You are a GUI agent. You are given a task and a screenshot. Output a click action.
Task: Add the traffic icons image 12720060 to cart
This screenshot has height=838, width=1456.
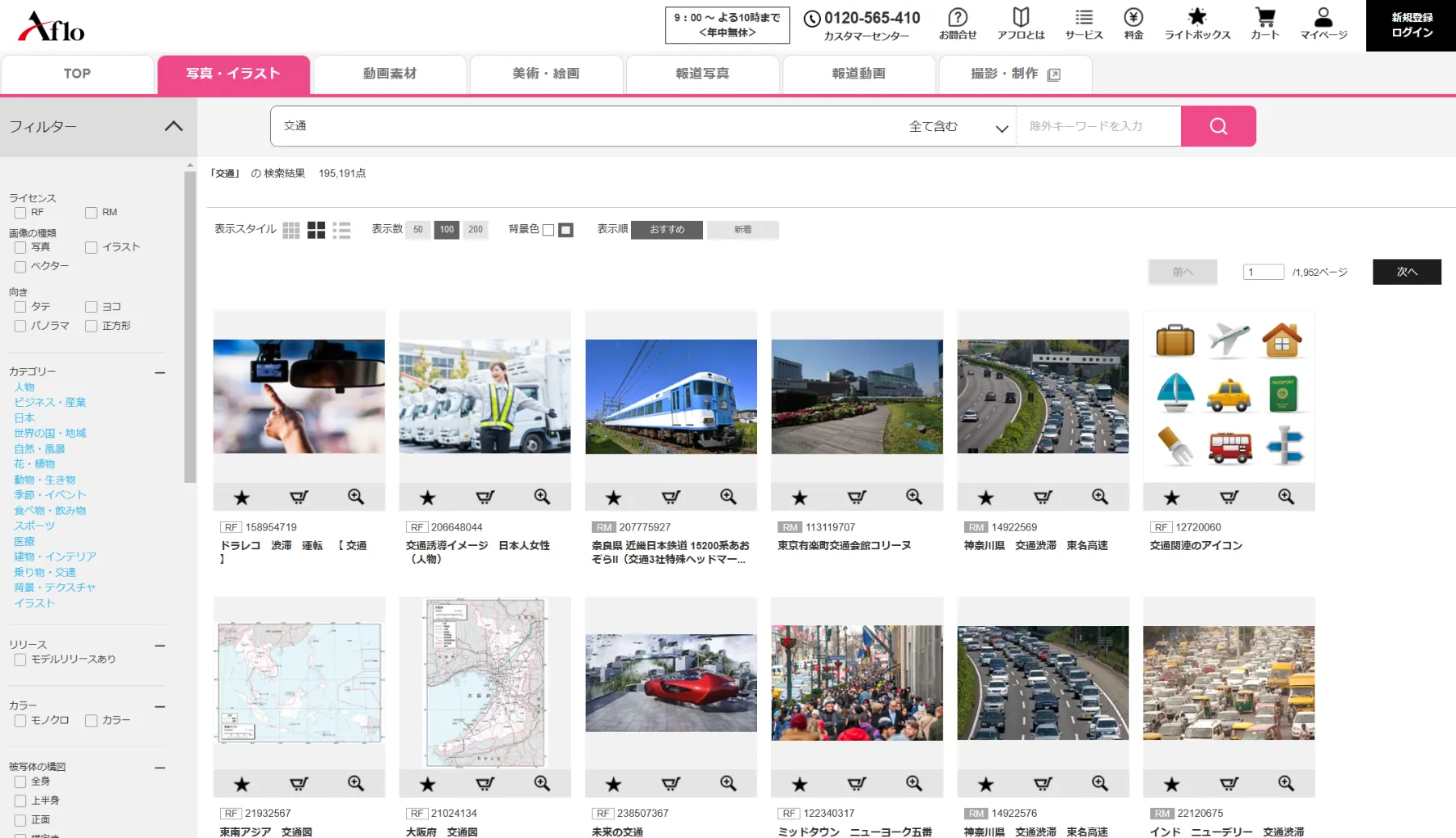pyautogui.click(x=1229, y=497)
